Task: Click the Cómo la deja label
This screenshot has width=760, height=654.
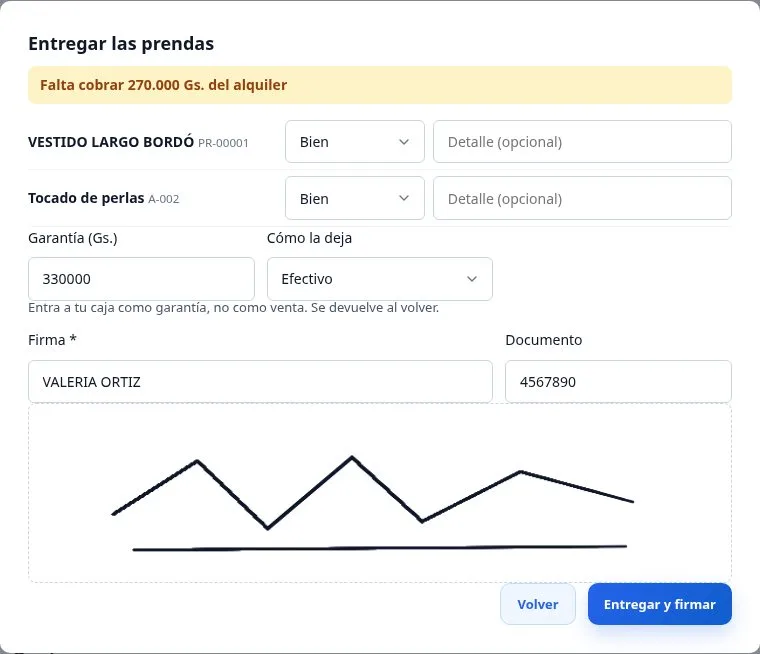Action: [309, 238]
